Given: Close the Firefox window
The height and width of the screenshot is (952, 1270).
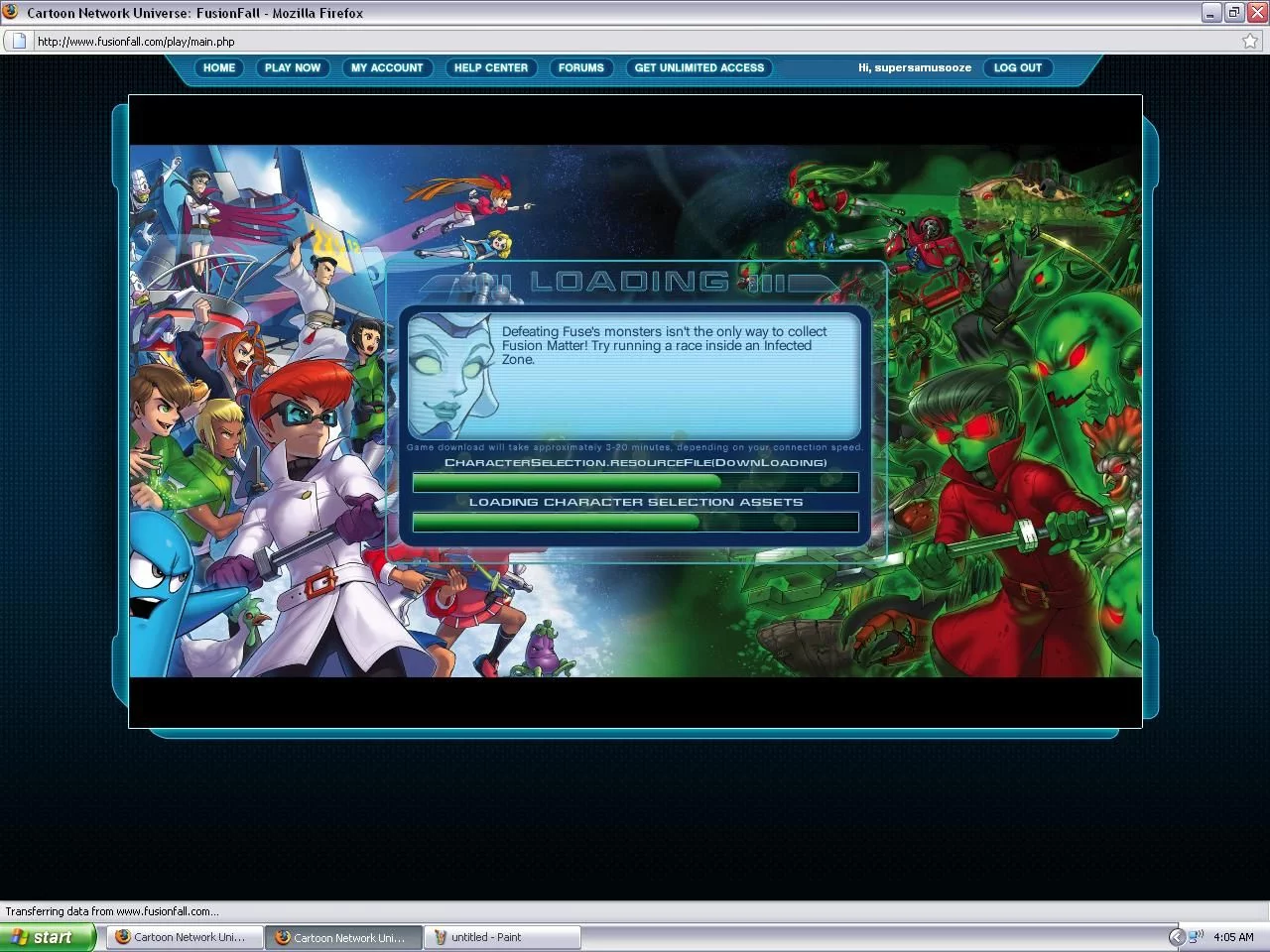Looking at the screenshot, I should 1257,13.
